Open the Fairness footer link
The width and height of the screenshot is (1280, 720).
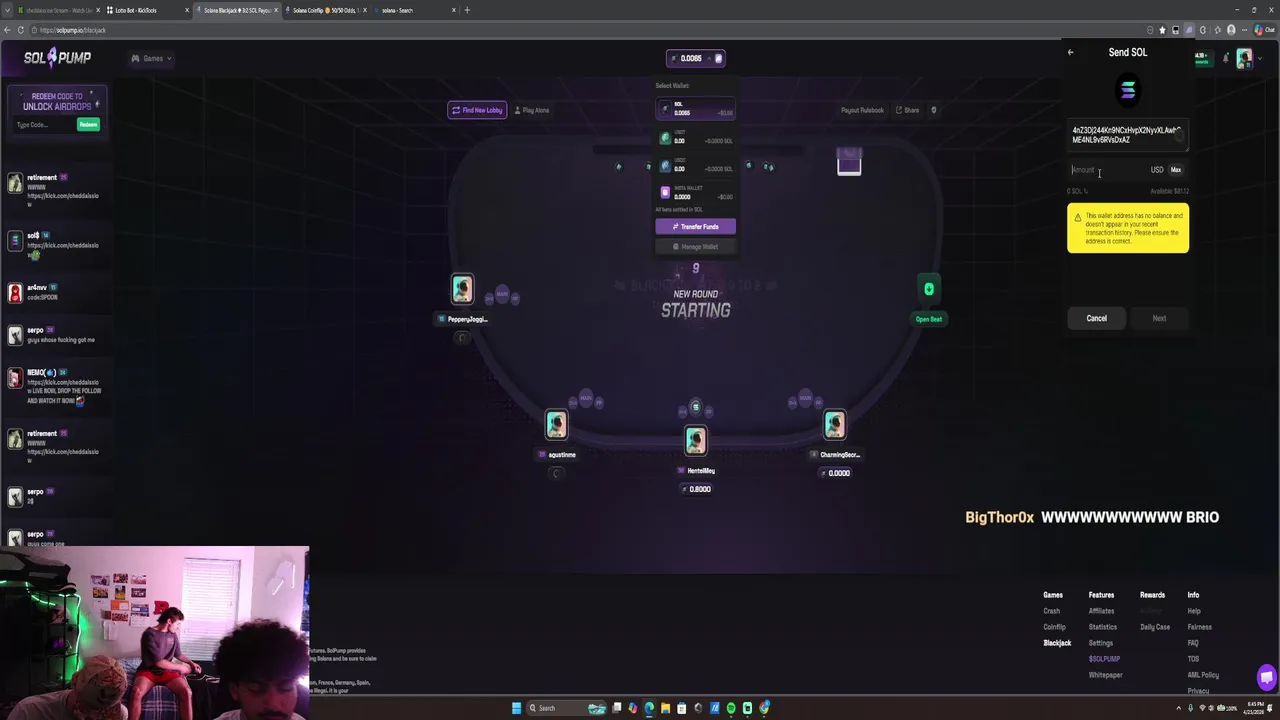point(1199,627)
